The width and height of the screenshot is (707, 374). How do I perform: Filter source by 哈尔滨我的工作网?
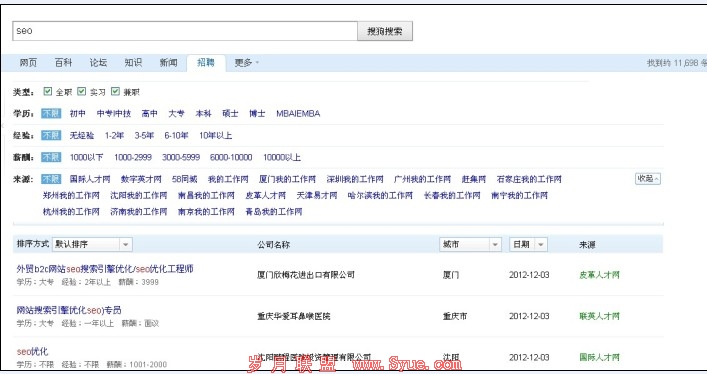point(380,195)
